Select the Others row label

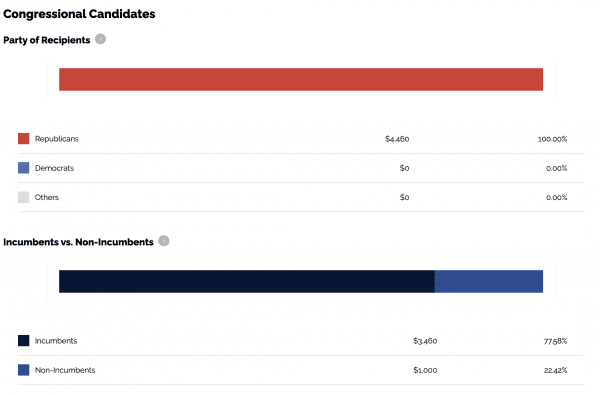coord(47,198)
